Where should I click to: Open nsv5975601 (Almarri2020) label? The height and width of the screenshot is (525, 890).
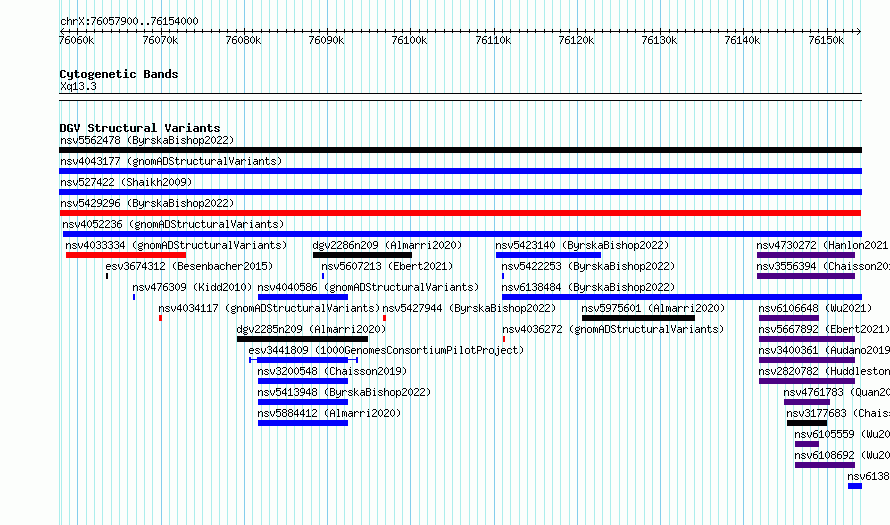pyautogui.click(x=653, y=308)
